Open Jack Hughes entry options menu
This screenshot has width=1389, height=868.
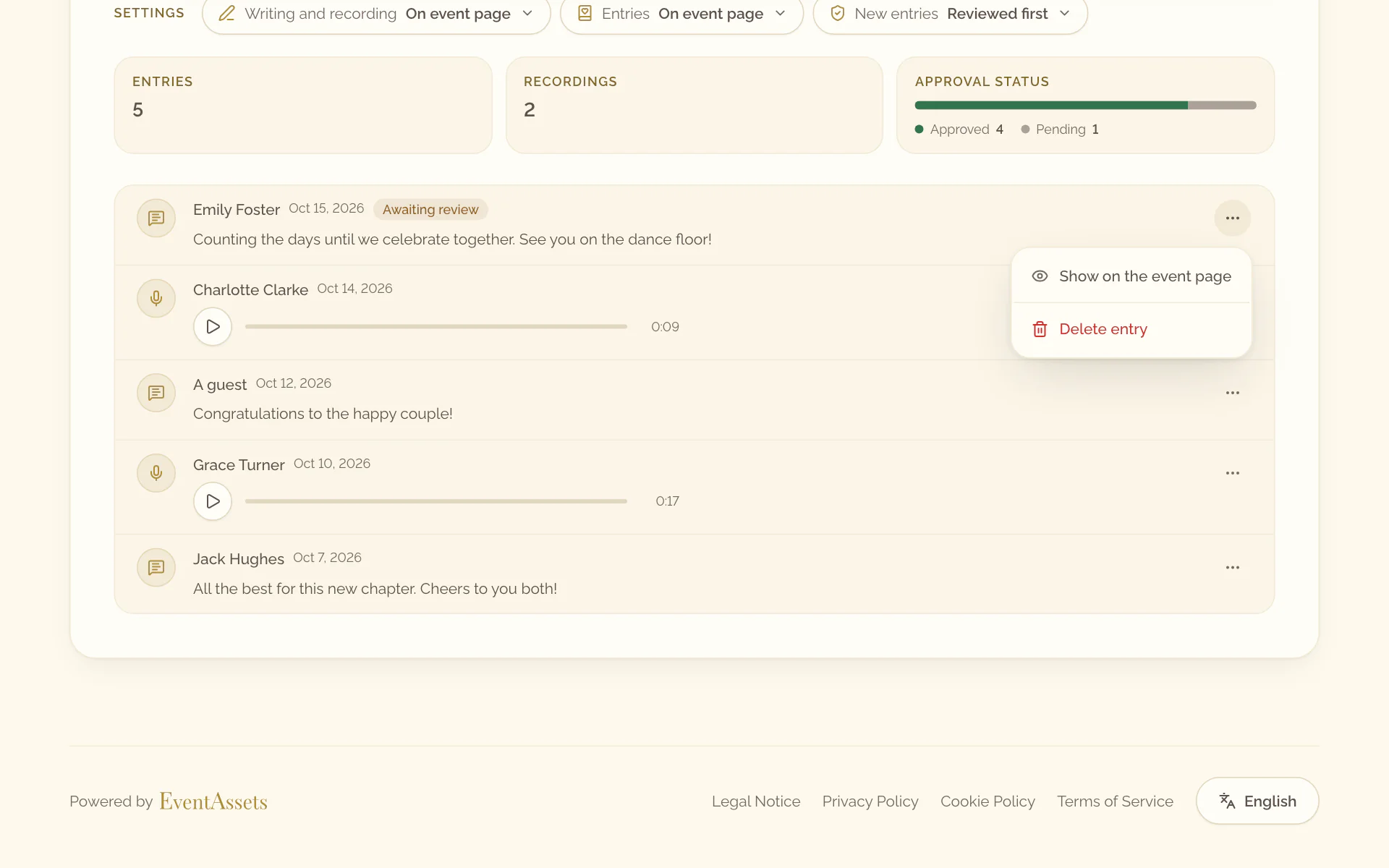[x=1233, y=568]
